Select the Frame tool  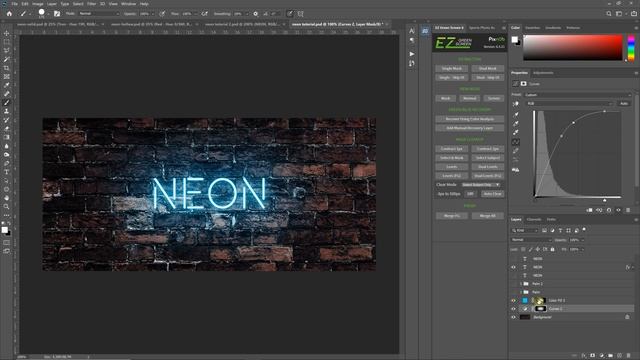(x=7, y=76)
